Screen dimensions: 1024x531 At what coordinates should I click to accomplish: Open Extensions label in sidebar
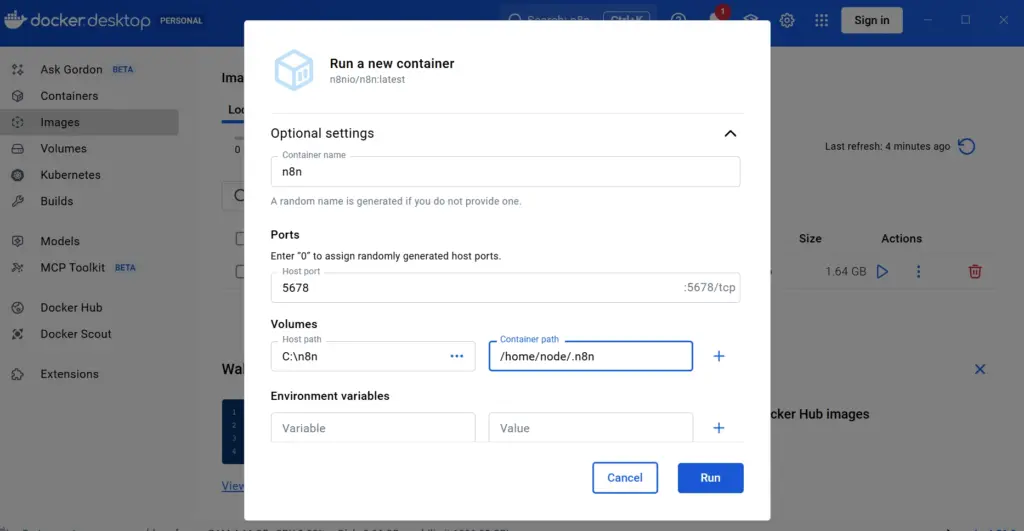[x=69, y=374]
